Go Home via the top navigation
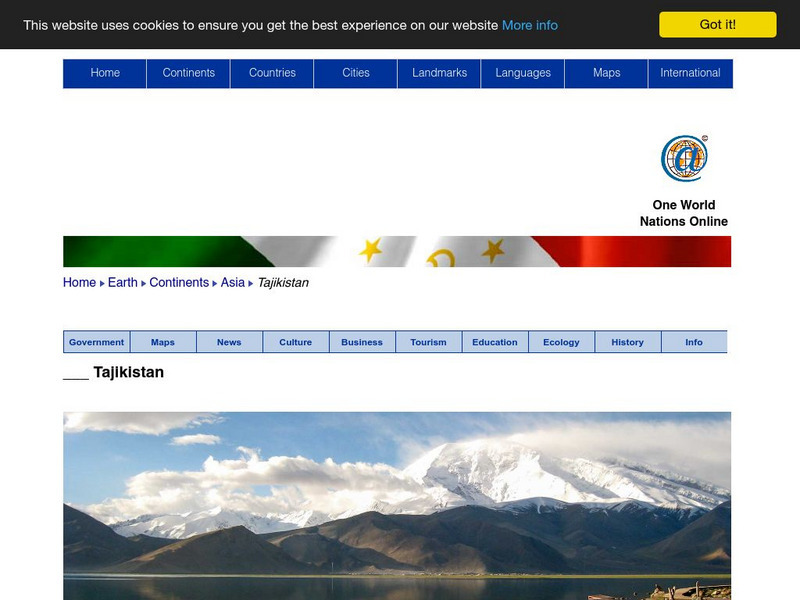 click(106, 72)
